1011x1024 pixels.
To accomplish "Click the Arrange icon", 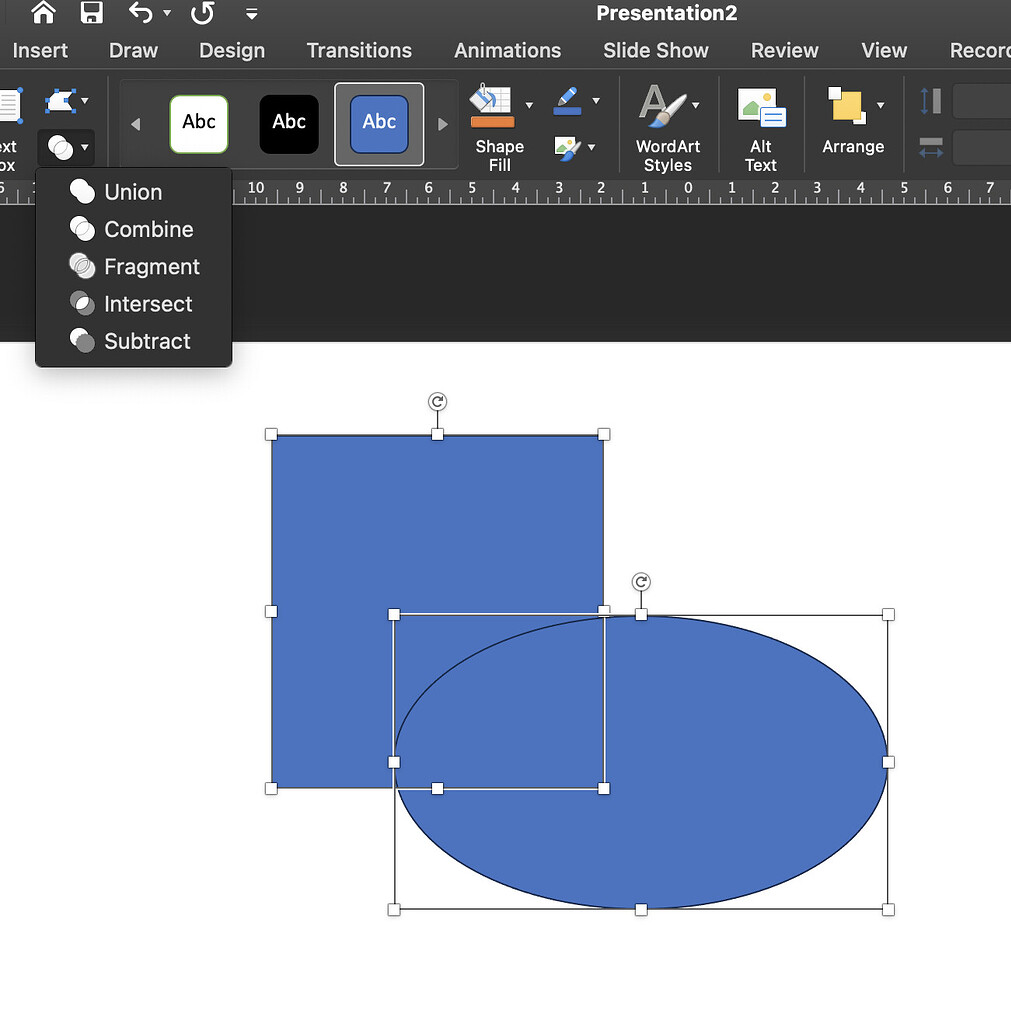I will [848, 103].
